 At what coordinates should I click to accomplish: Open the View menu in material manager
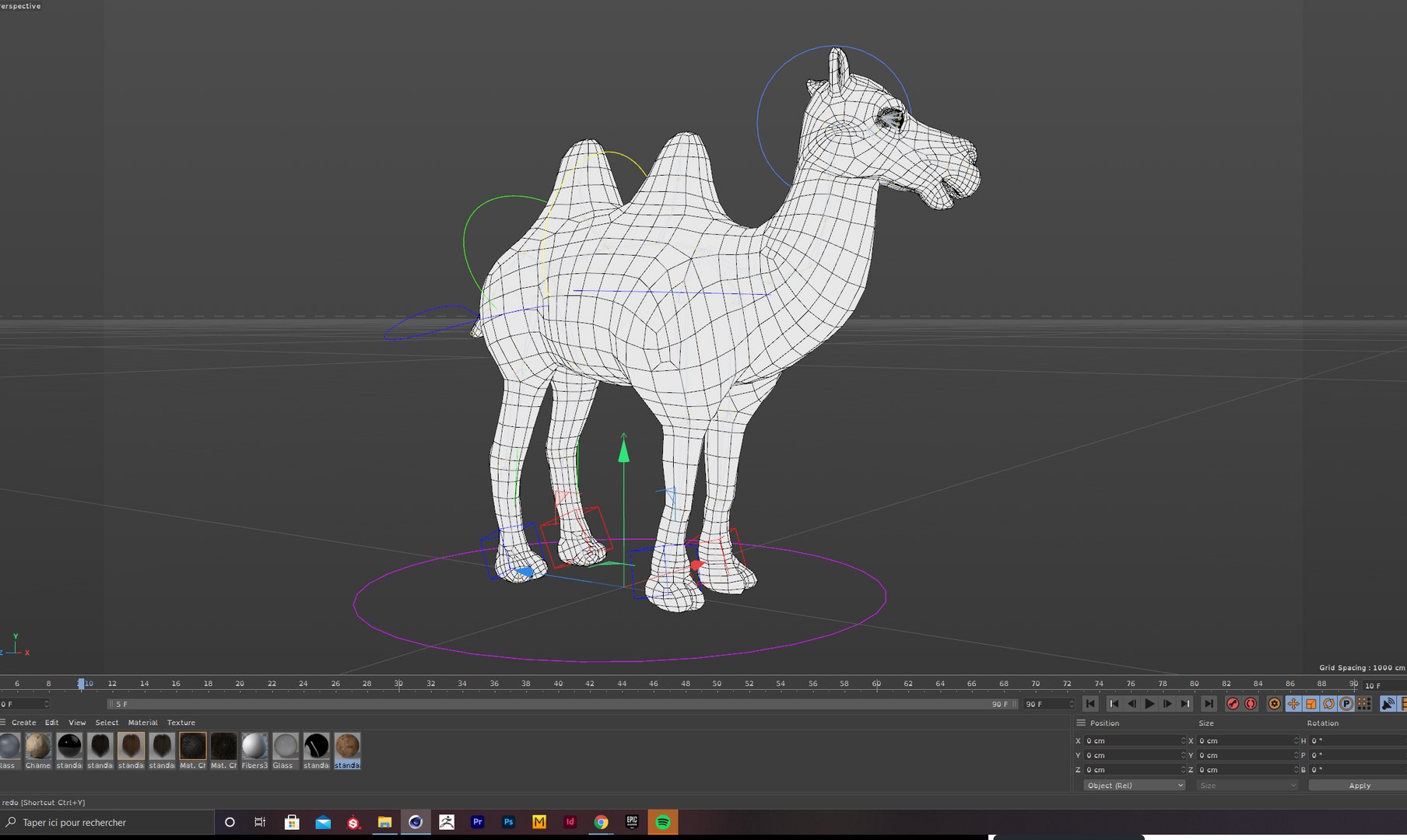tap(77, 723)
